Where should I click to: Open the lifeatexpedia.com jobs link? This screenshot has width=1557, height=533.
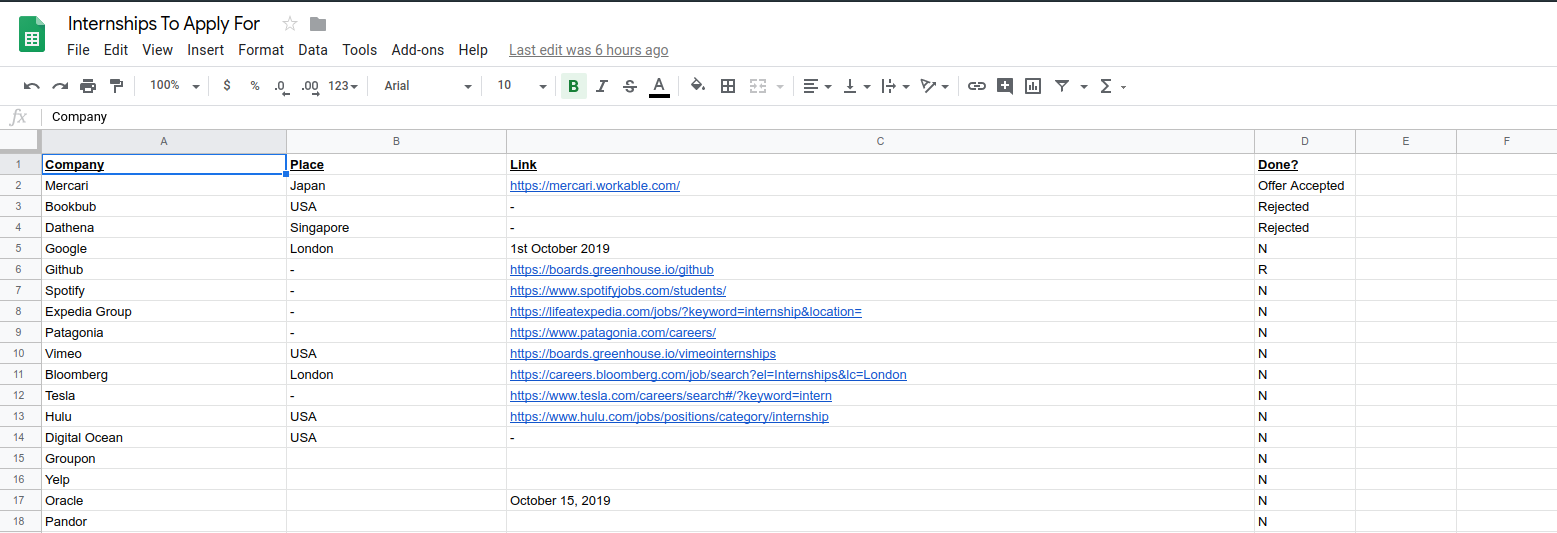pos(686,312)
